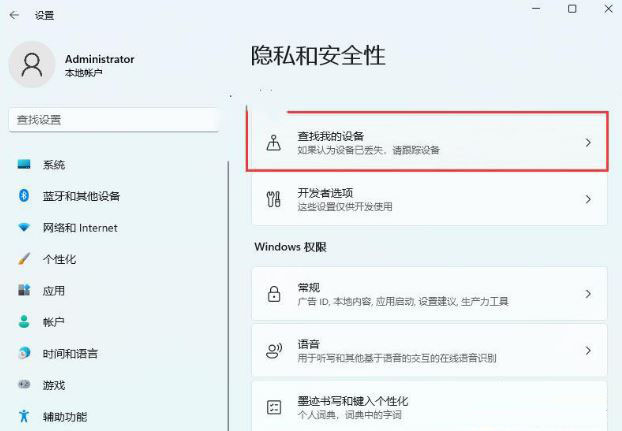Click the description 个人词典，词典中的字词

tap(349, 415)
